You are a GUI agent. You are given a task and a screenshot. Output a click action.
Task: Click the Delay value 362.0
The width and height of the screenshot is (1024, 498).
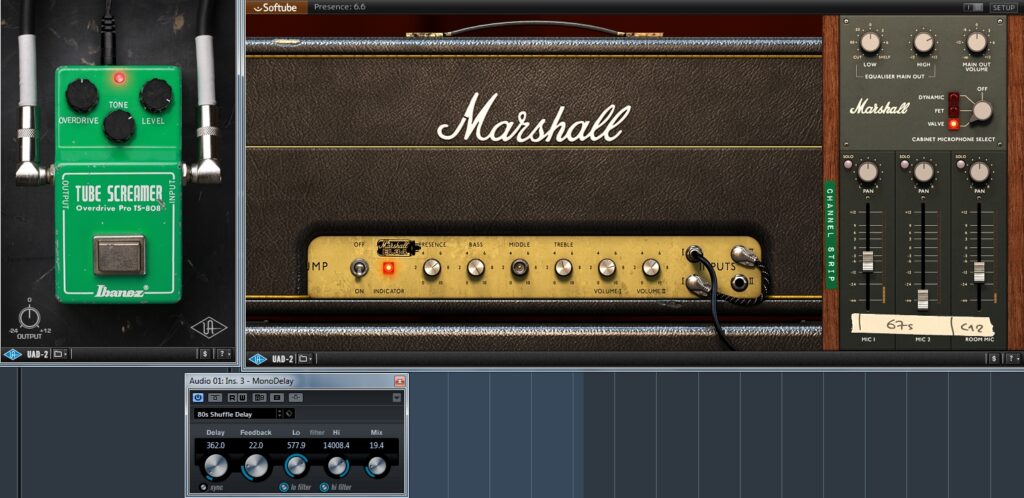pos(216,446)
